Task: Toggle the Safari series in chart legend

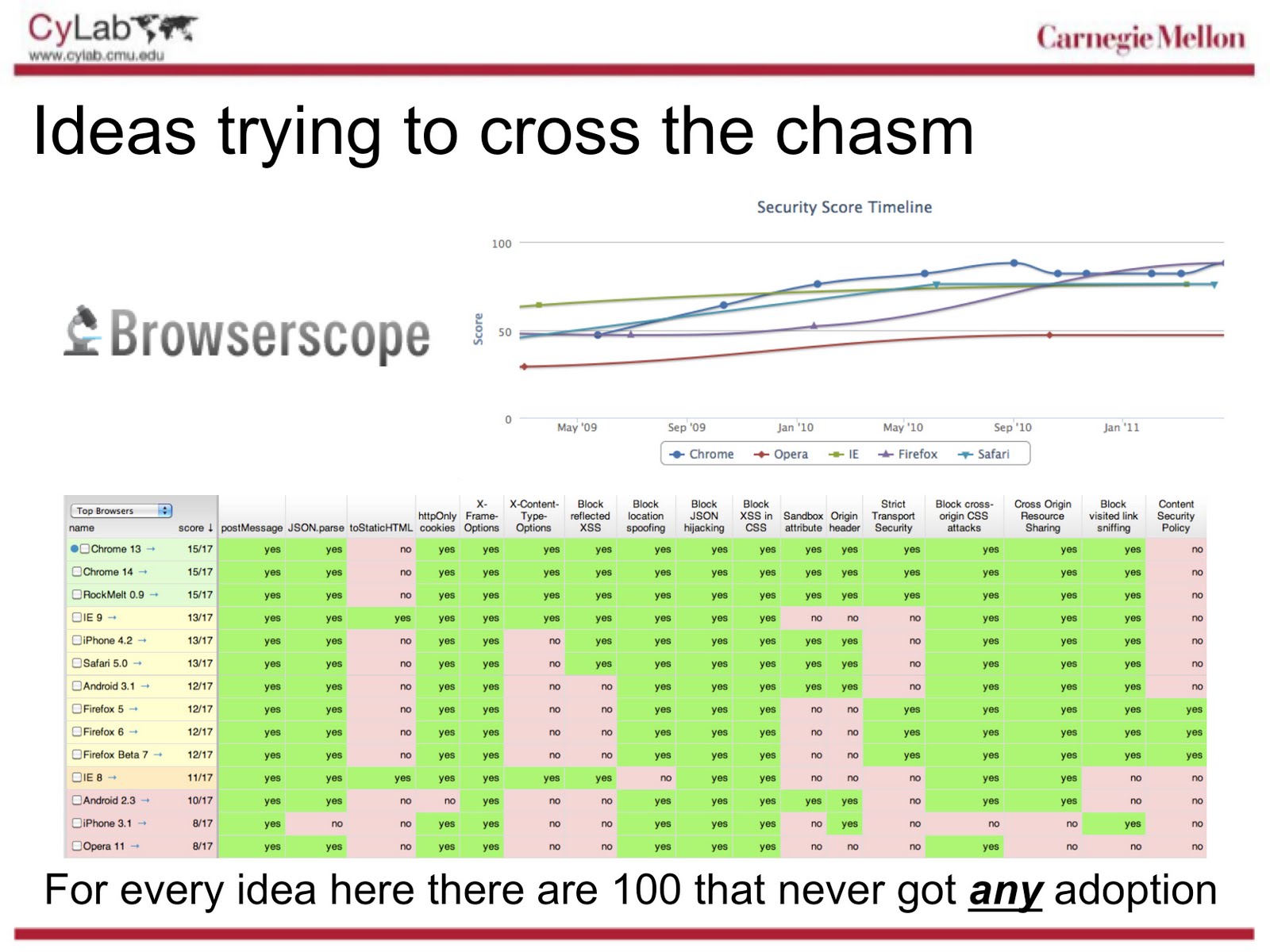Action: point(984,454)
